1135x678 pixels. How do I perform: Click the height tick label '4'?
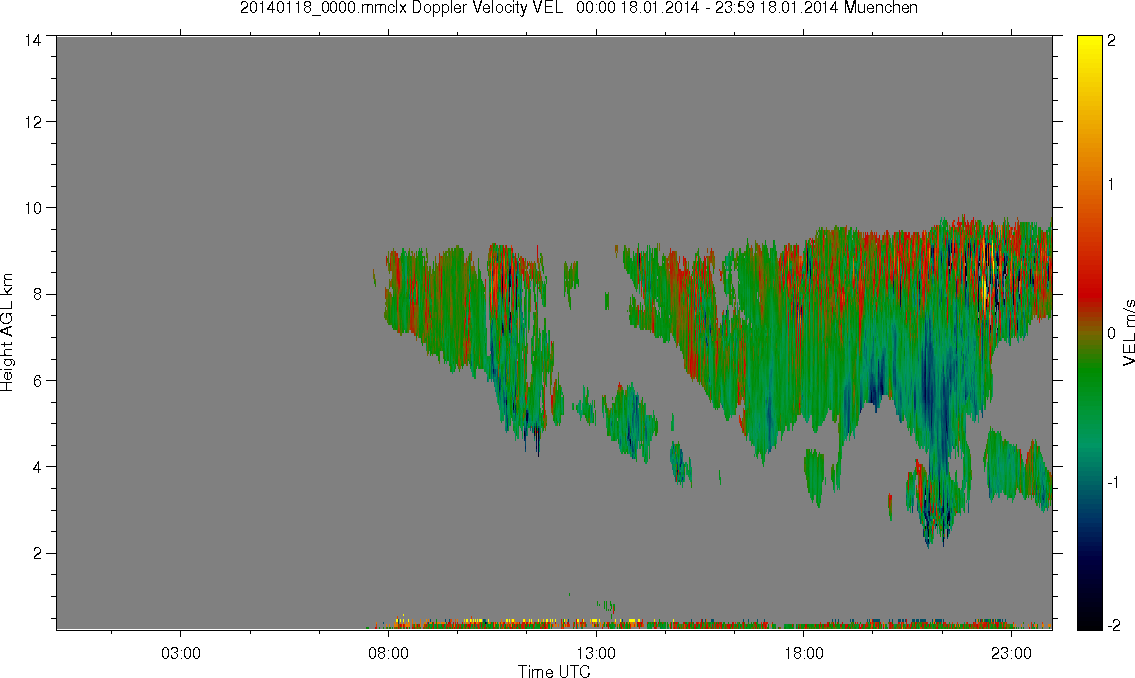point(36,467)
